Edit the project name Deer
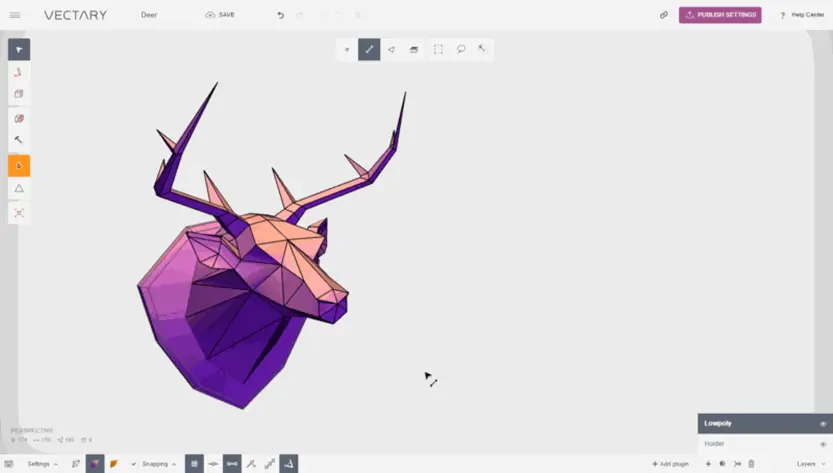Image resolution: width=833 pixels, height=473 pixels. 149,15
